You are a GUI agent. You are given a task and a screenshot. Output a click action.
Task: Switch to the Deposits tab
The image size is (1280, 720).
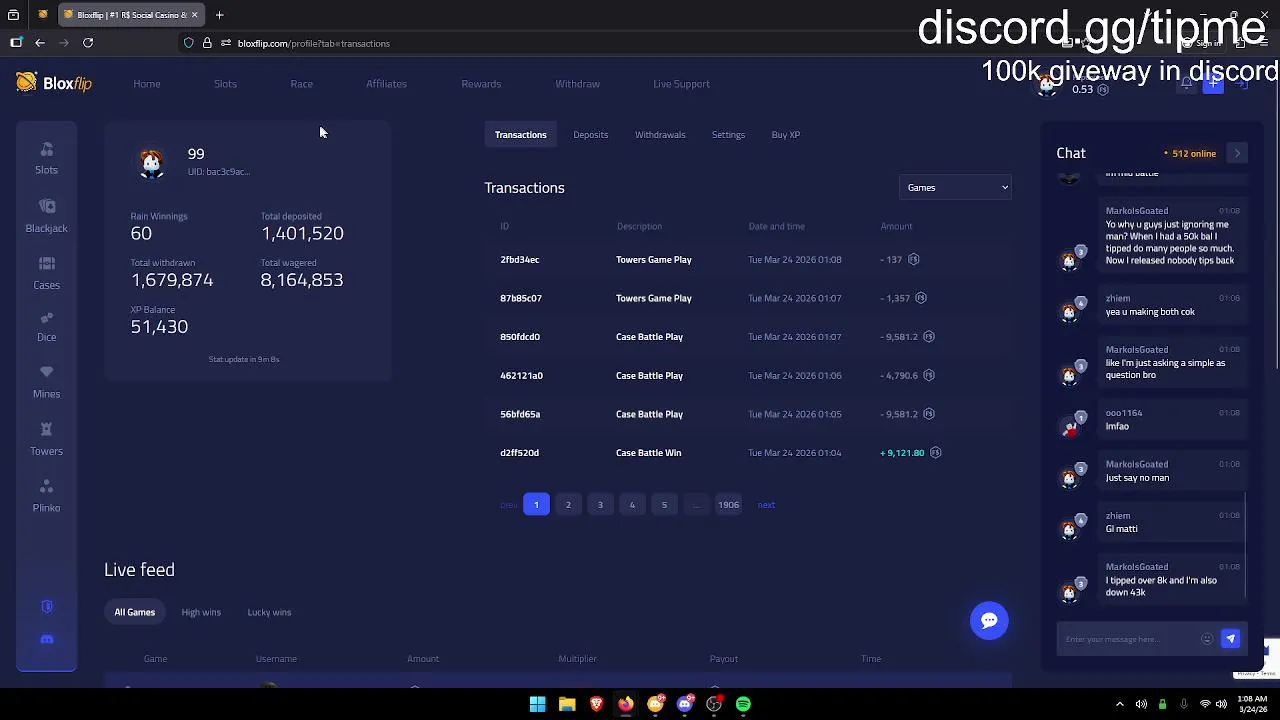point(590,134)
